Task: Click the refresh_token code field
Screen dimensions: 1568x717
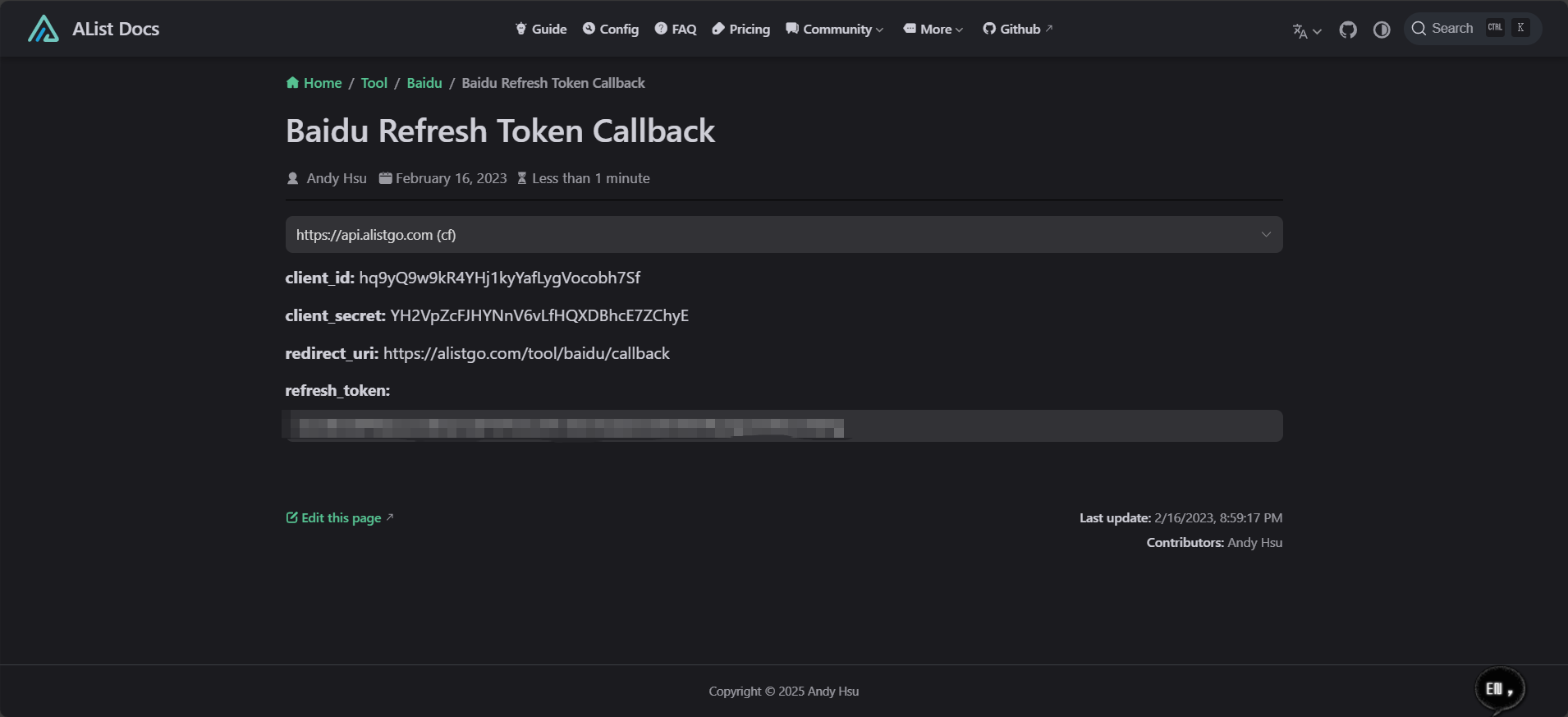Action: pos(783,426)
